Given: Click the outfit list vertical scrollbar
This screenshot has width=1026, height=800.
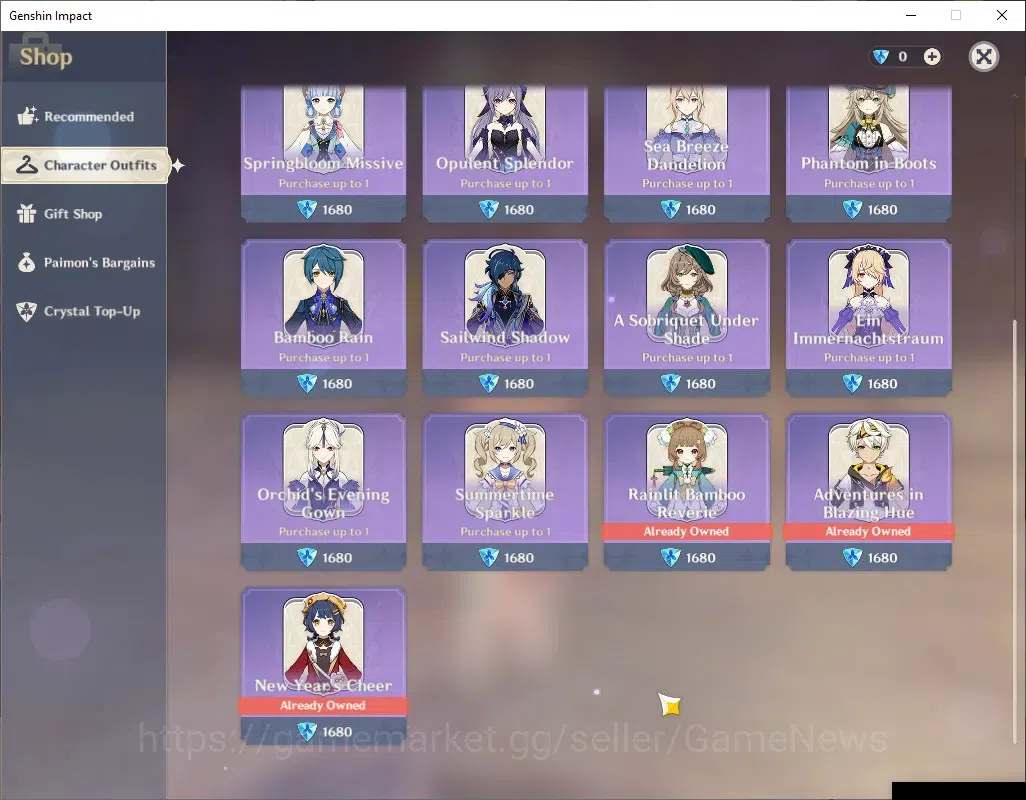Looking at the screenshot, I should [x=1015, y=531].
